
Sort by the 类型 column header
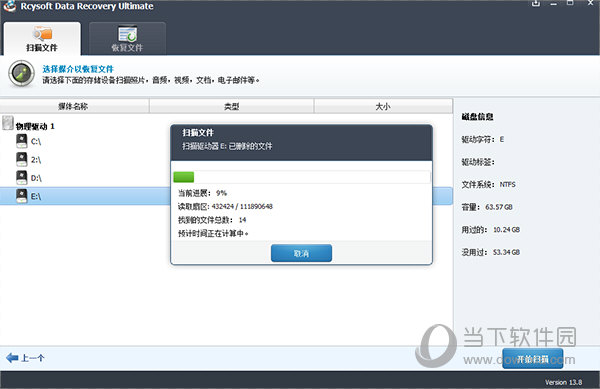click(x=232, y=106)
